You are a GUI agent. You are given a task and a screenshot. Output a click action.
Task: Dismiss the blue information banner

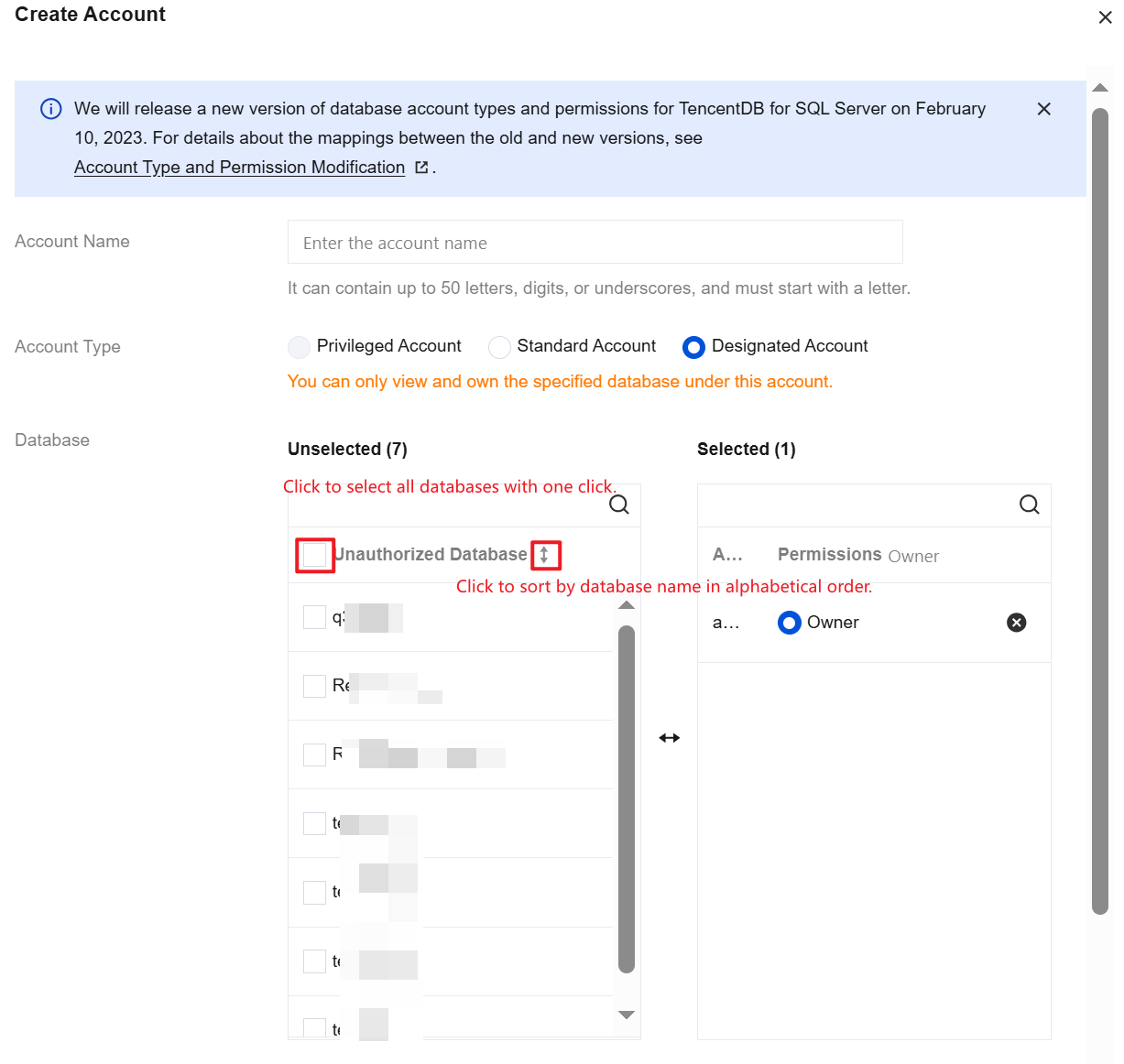pos(1043,109)
